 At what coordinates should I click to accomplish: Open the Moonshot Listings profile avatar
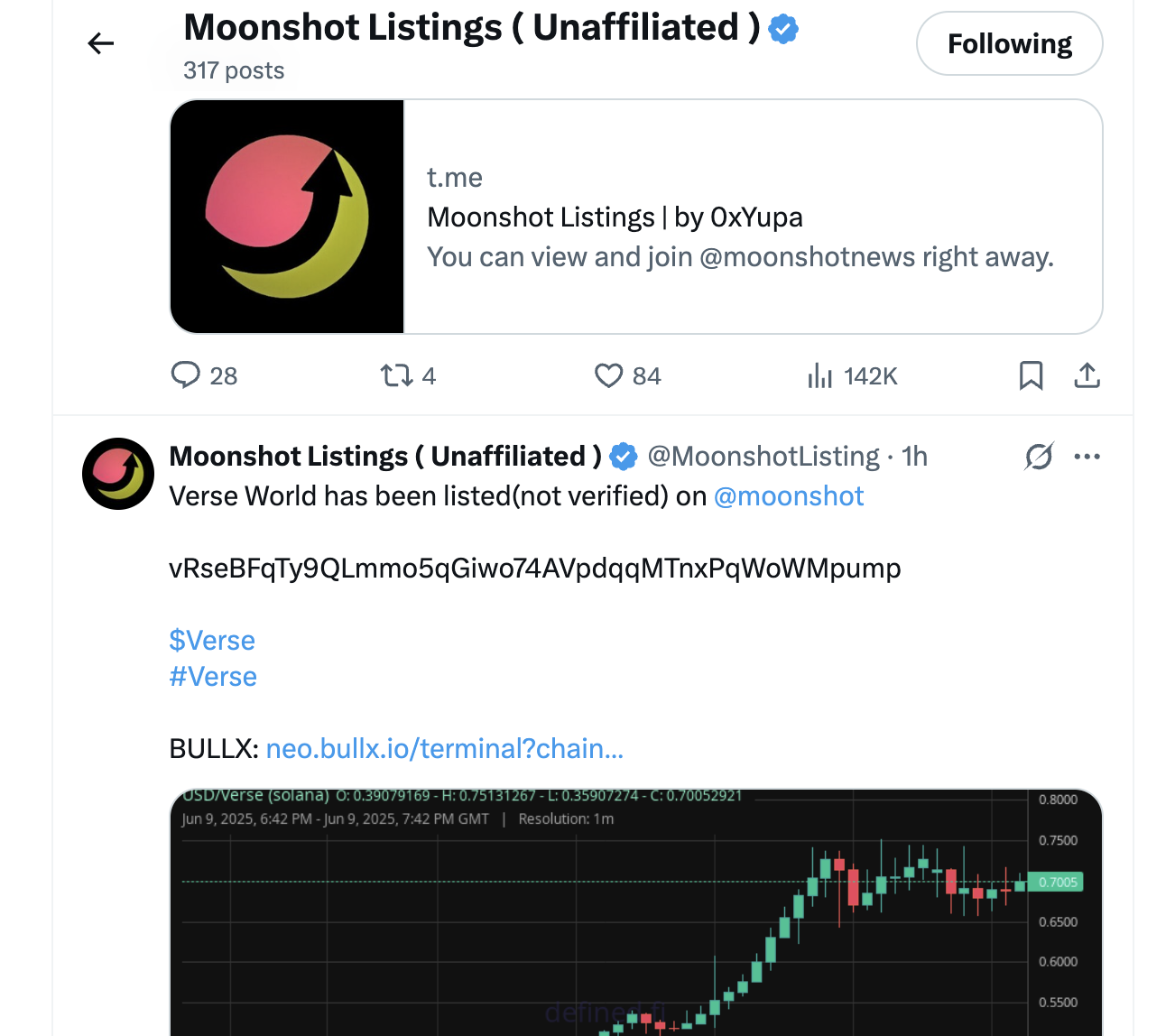tap(118, 474)
